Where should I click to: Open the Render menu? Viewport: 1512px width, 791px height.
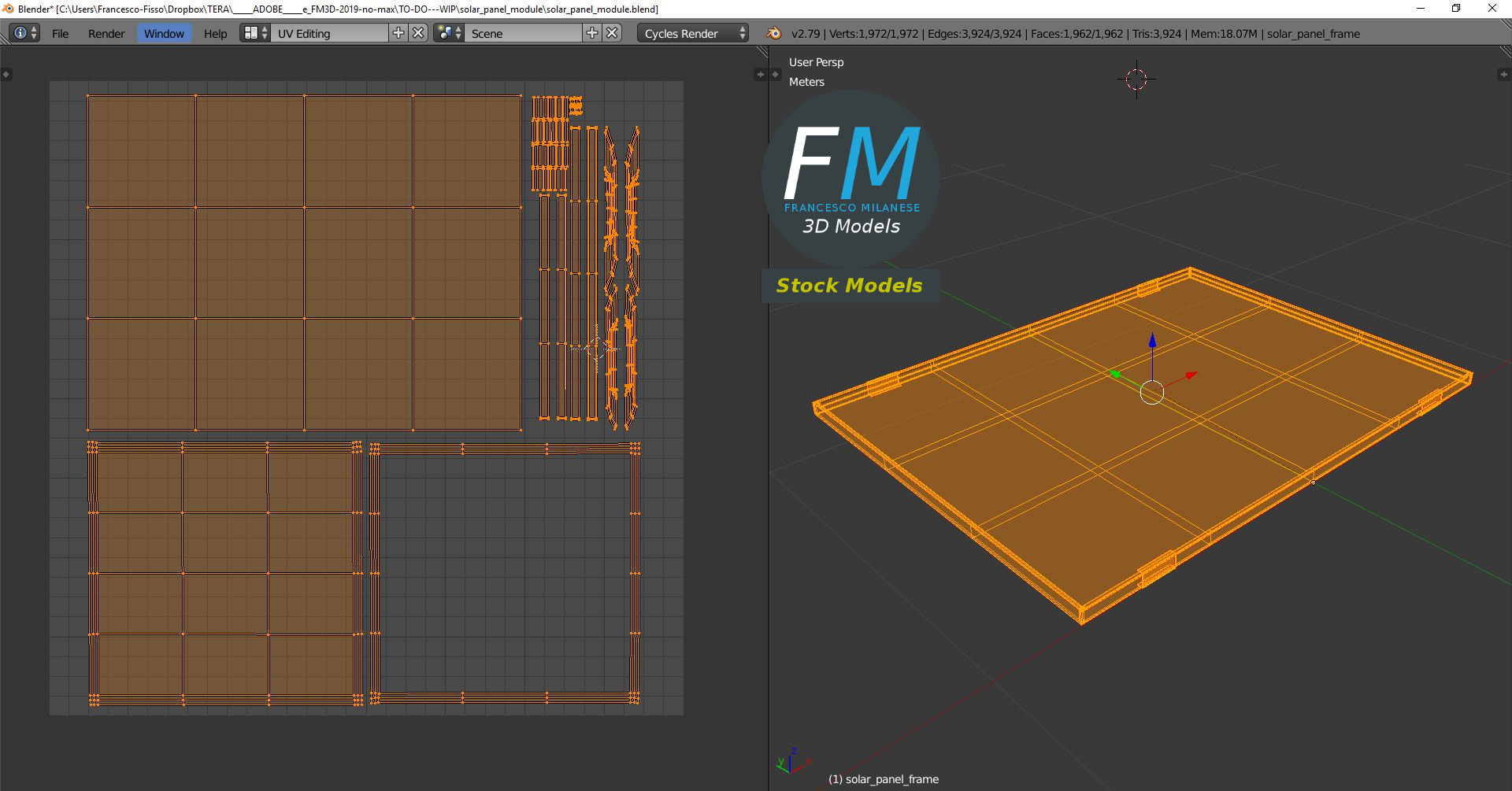point(106,34)
